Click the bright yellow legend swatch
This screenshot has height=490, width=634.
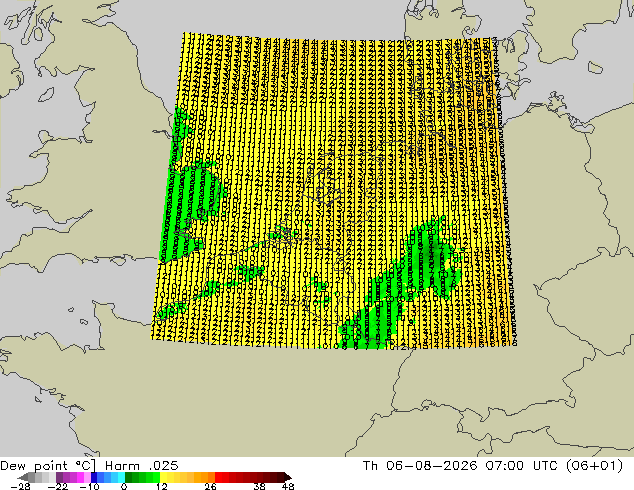coord(163,477)
